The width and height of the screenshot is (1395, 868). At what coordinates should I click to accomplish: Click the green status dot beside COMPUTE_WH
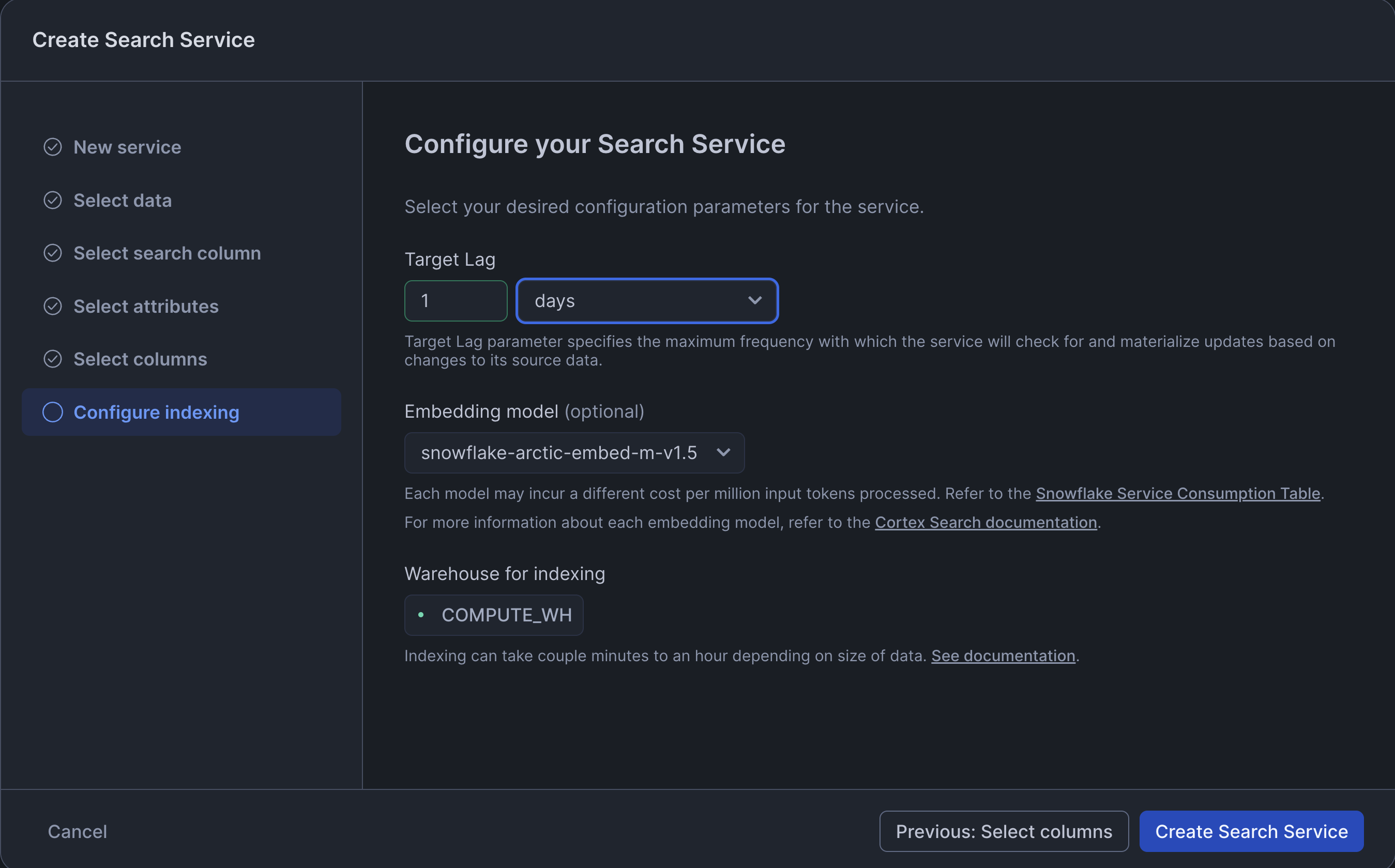421,615
